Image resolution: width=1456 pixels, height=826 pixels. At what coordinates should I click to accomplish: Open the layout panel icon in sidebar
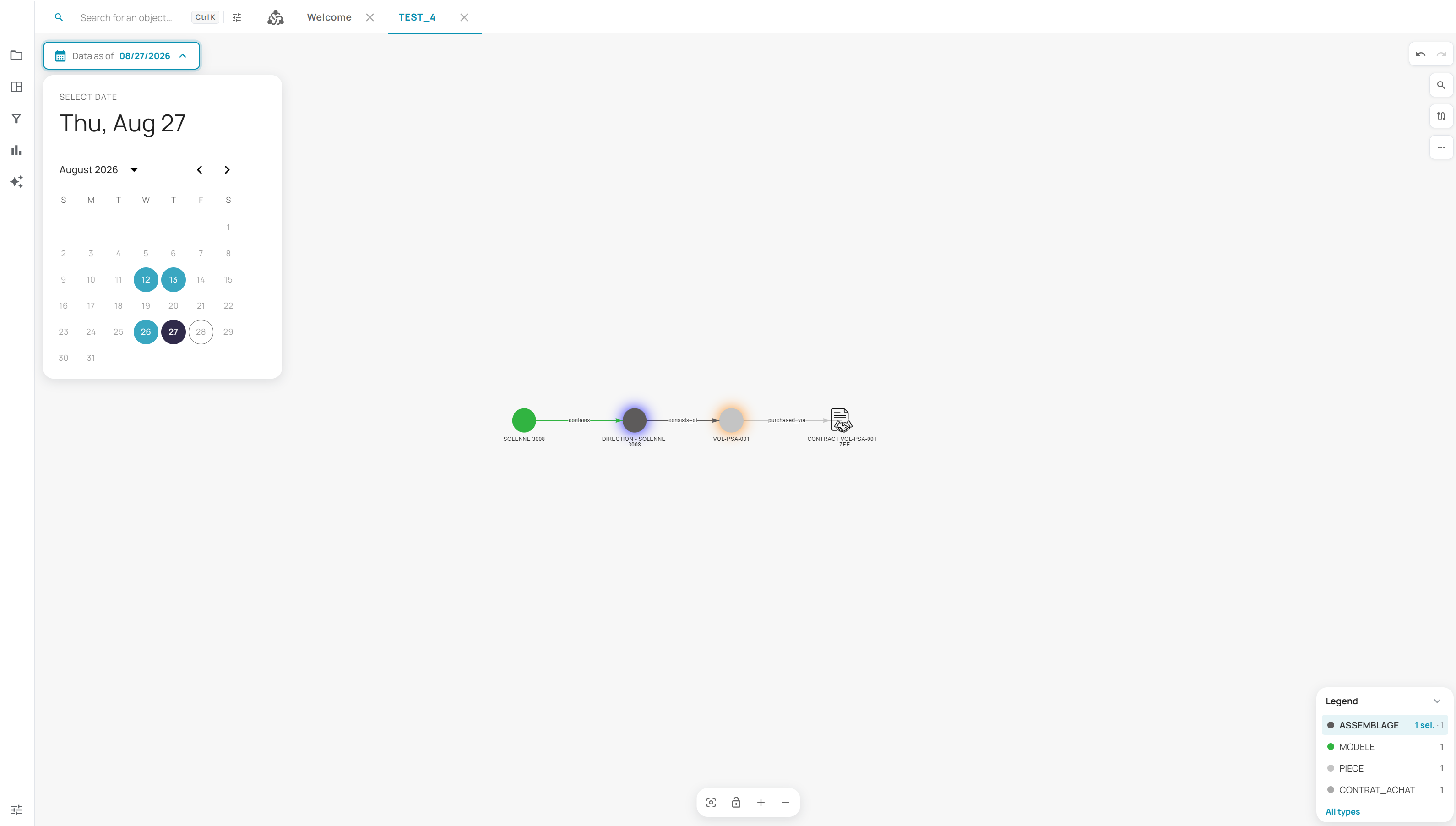tap(16, 87)
